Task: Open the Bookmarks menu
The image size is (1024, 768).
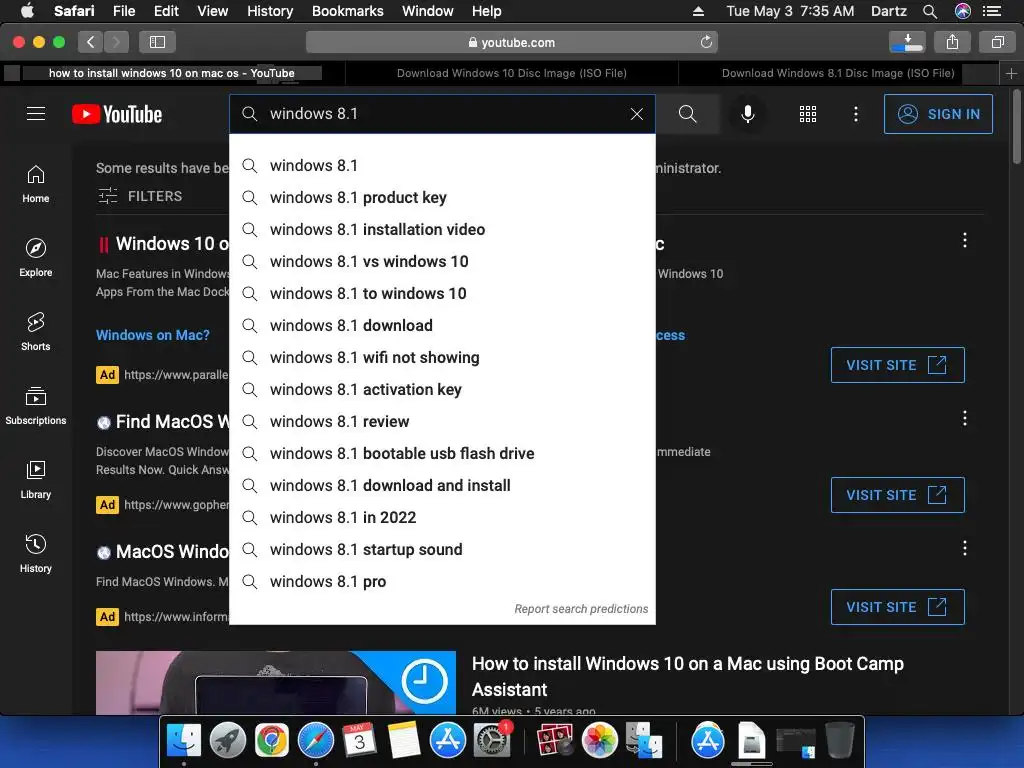Action: tap(347, 11)
